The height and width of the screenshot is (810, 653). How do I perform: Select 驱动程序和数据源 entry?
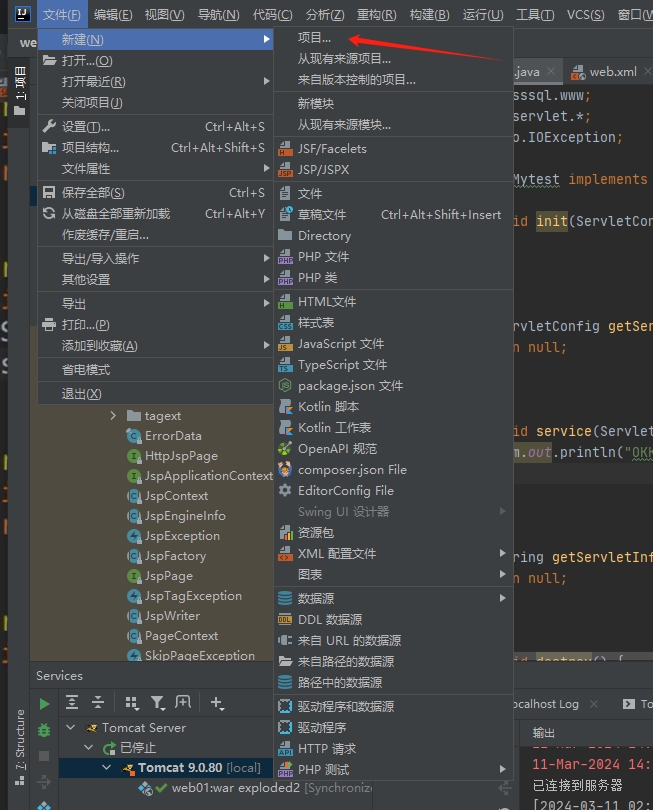(393, 706)
